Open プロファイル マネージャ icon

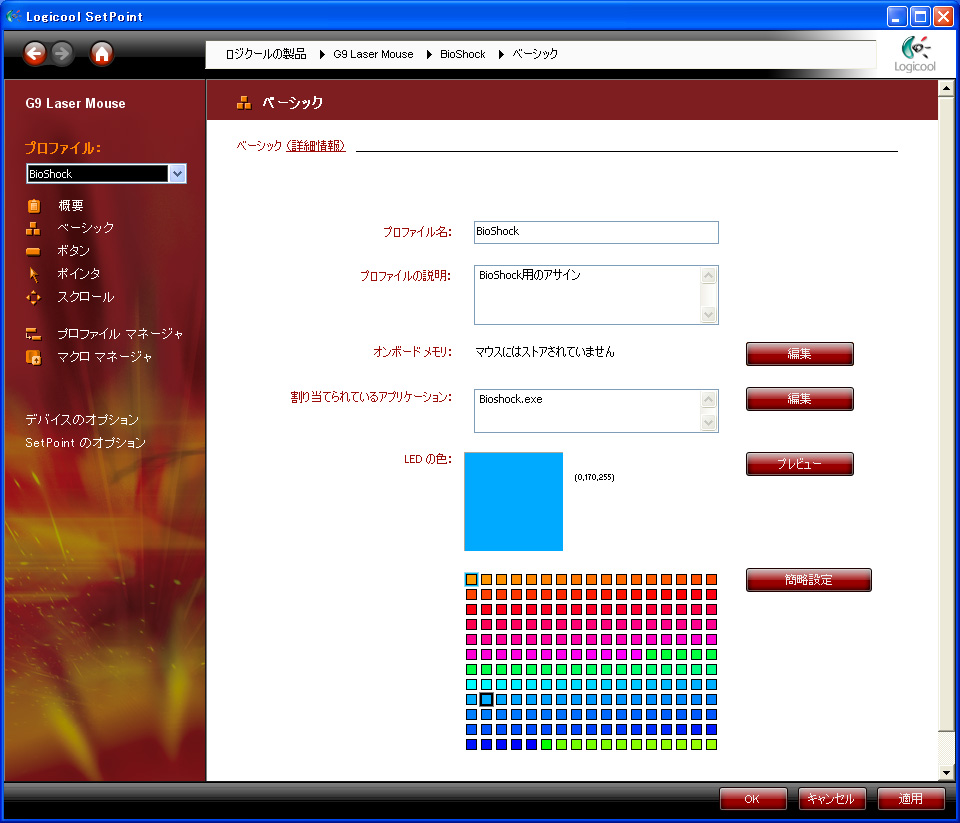(34, 334)
